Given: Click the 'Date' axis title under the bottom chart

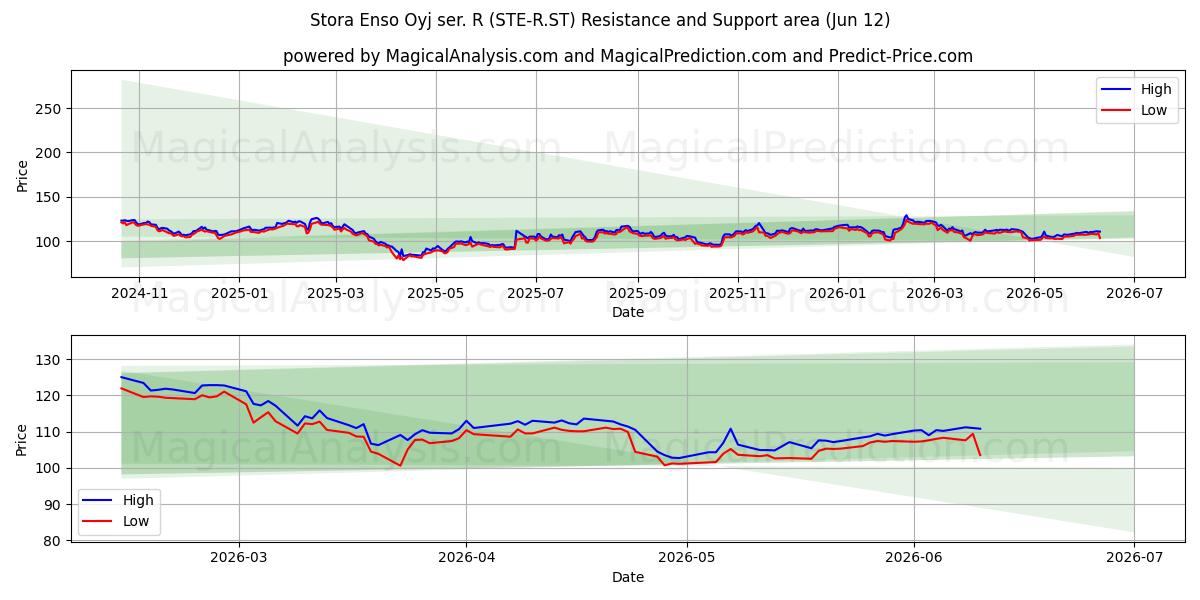Looking at the screenshot, I should pos(628,578).
